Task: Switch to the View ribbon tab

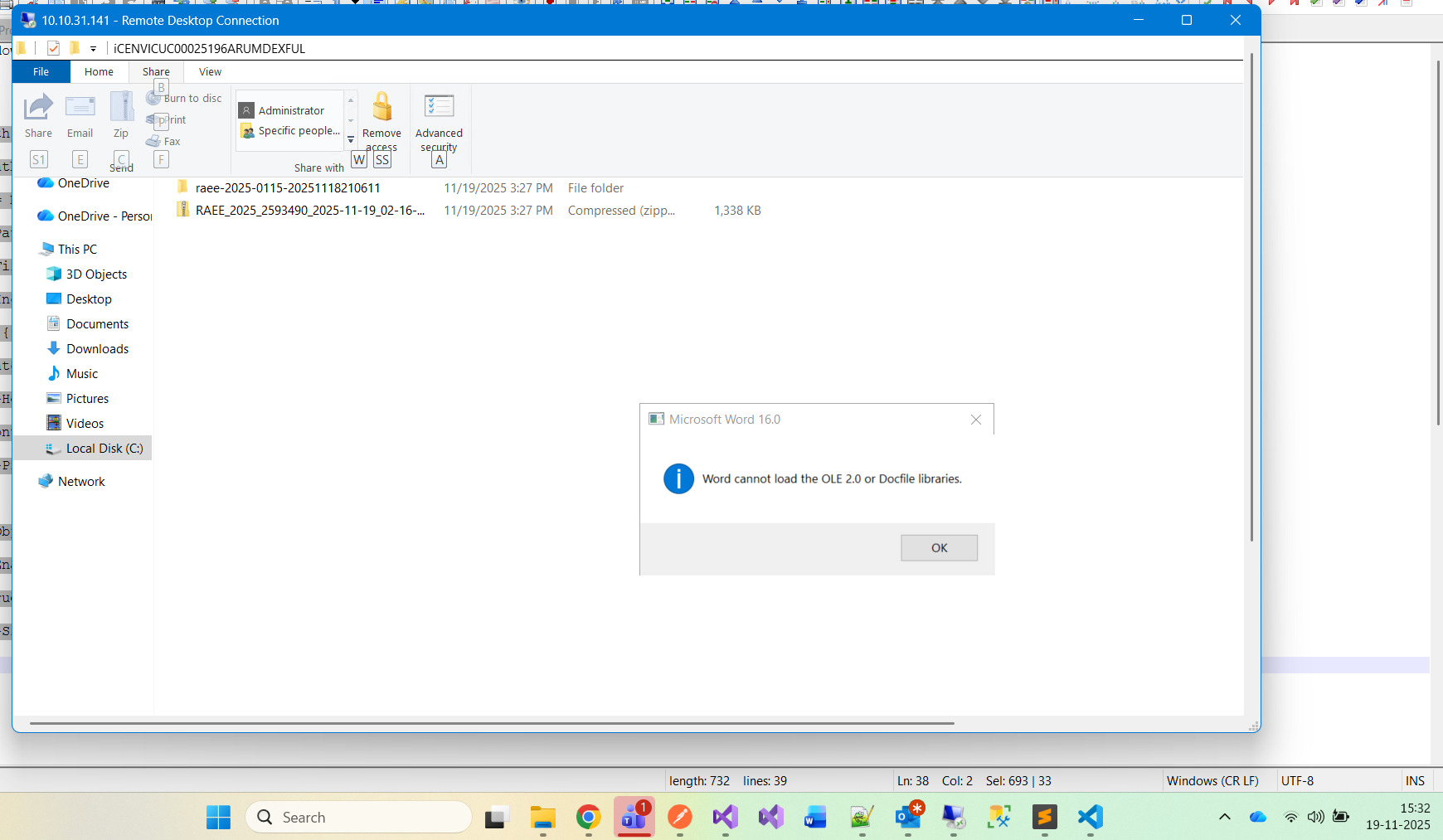Action: [210, 72]
